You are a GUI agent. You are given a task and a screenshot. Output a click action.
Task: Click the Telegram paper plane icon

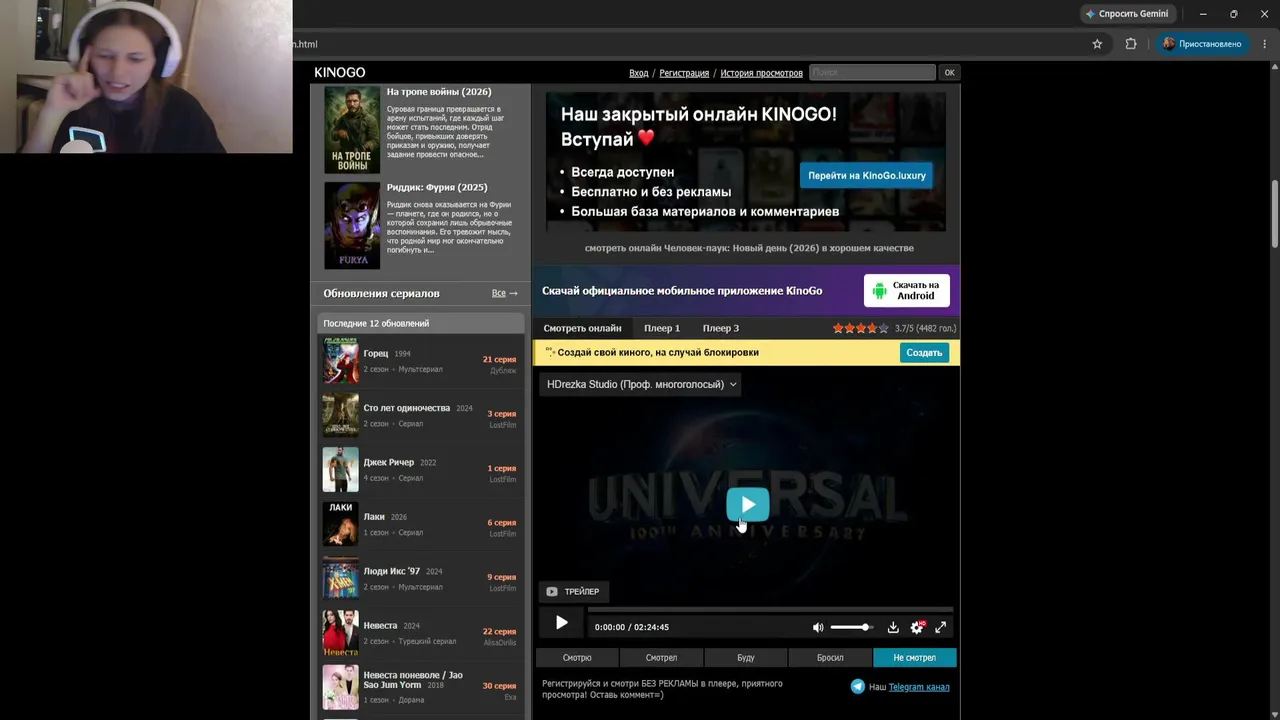coord(858,687)
